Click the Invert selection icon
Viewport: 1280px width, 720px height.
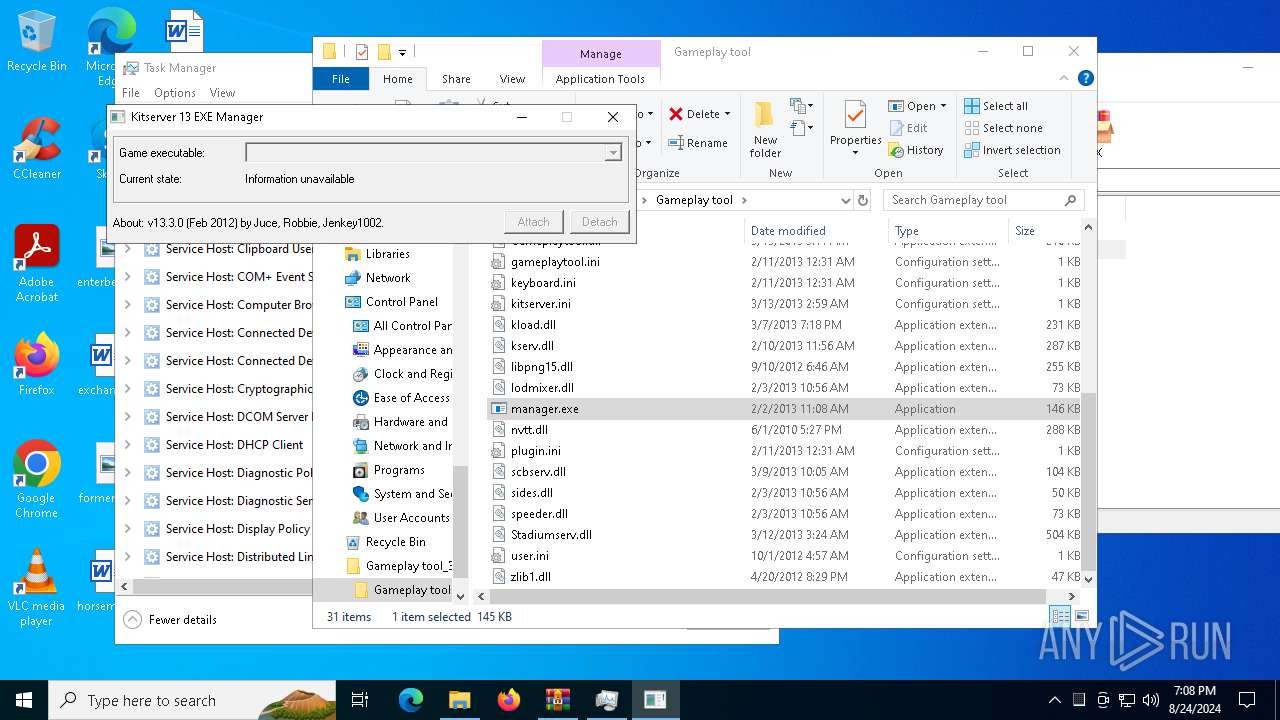point(972,150)
